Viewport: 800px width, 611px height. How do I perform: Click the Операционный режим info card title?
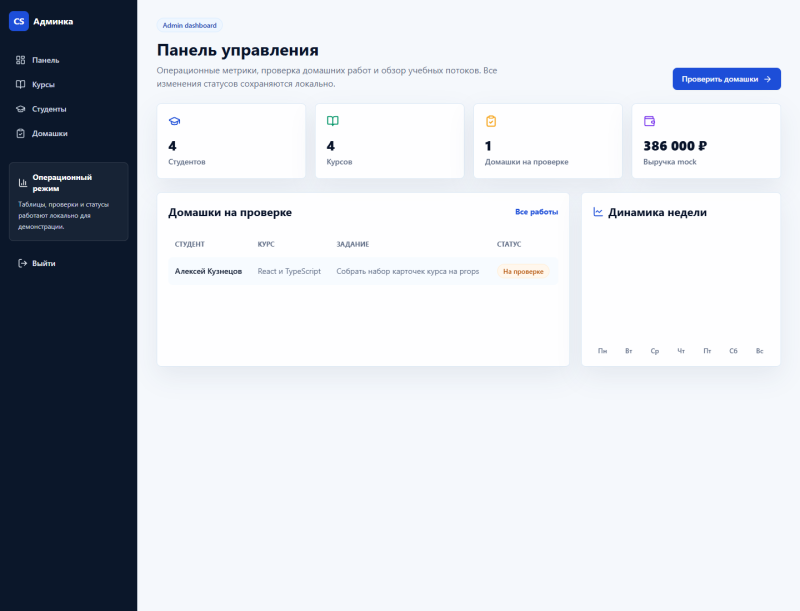(x=62, y=183)
